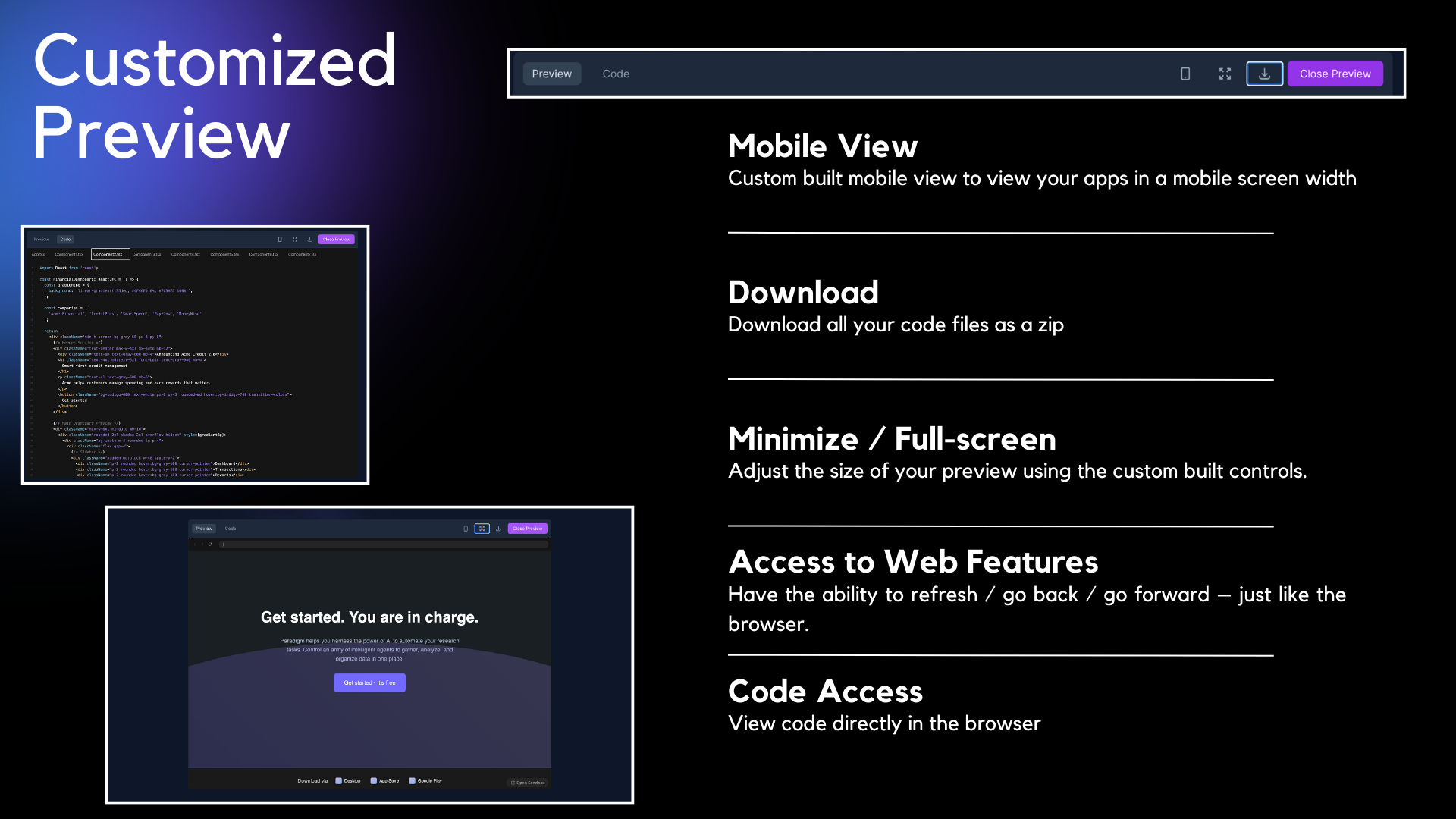Click the back arrow in the bottom preview's browser bar
Screen dimensions: 1456x819
pyautogui.click(x=195, y=544)
